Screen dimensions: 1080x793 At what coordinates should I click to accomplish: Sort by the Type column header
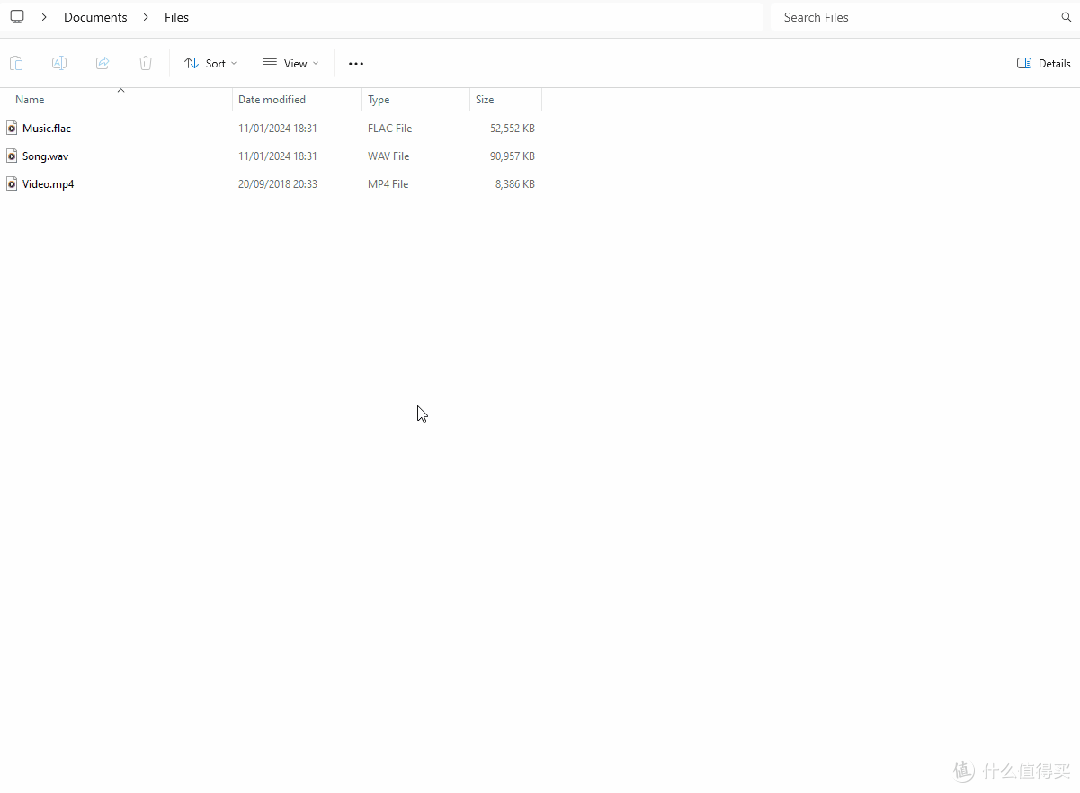[x=415, y=99]
